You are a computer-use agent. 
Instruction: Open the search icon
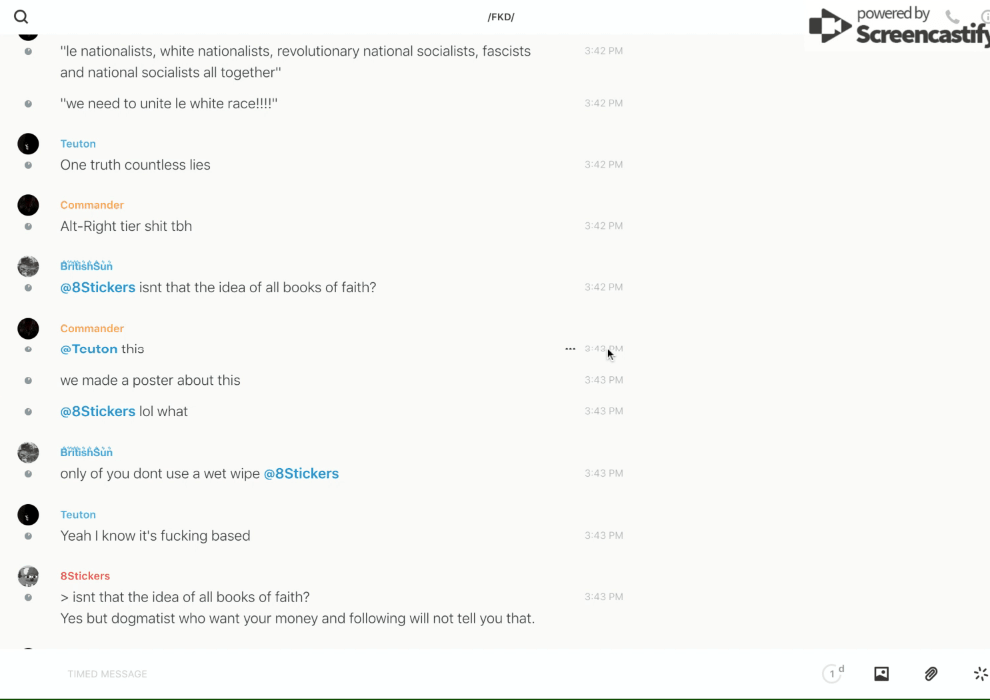click(21, 17)
